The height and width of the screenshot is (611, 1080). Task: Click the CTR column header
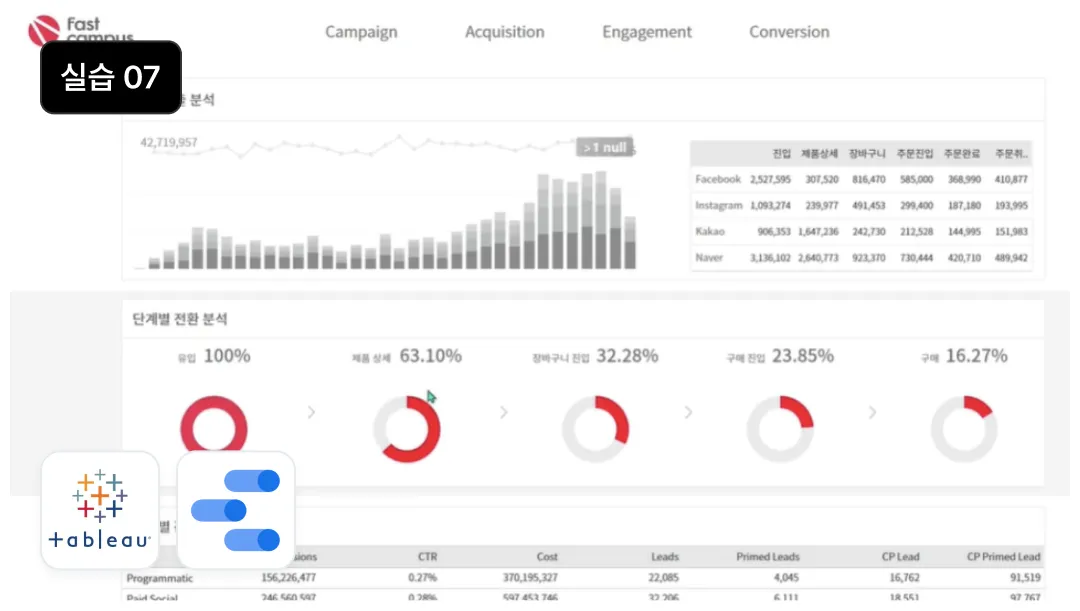point(427,557)
